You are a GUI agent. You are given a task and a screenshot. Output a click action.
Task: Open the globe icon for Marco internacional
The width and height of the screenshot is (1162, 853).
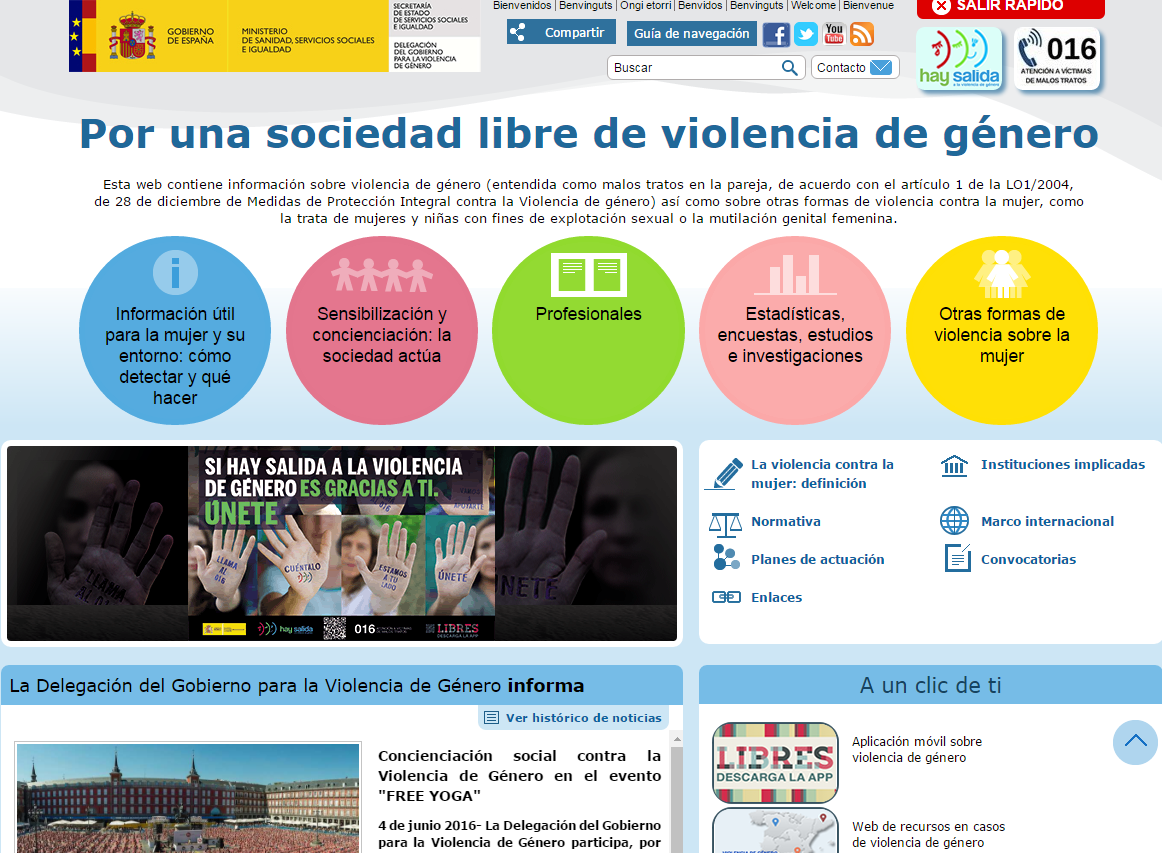[955, 521]
